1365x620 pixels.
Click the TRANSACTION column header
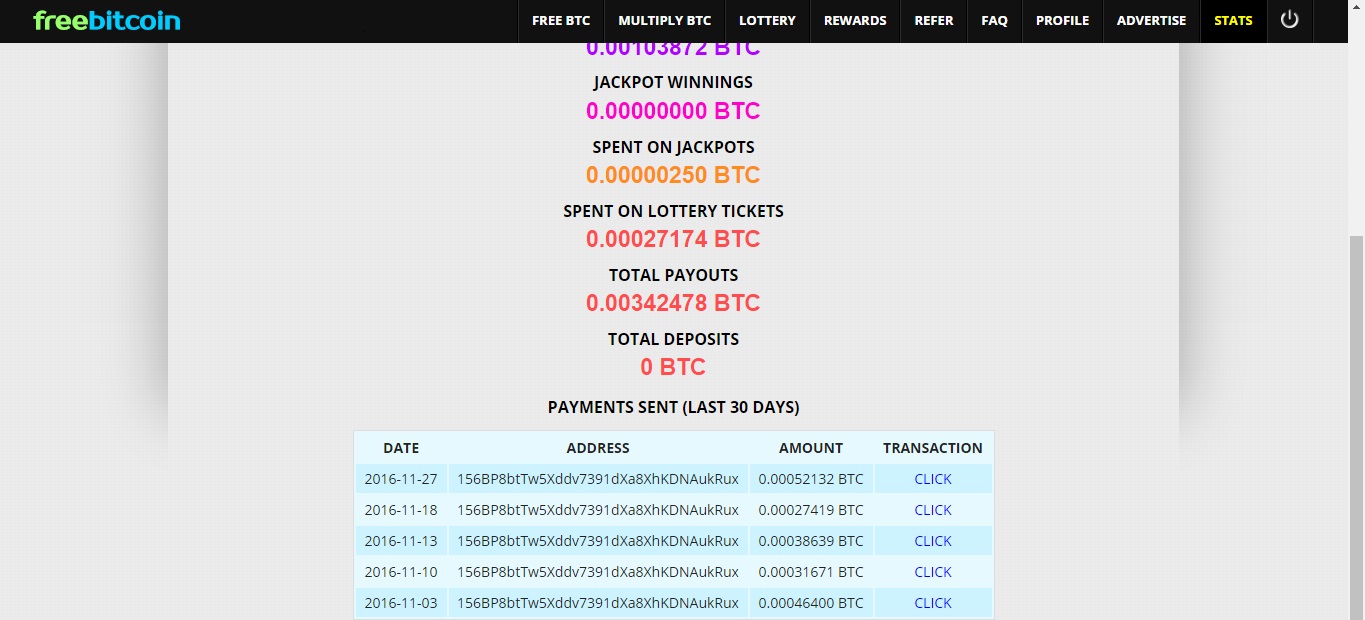933,448
